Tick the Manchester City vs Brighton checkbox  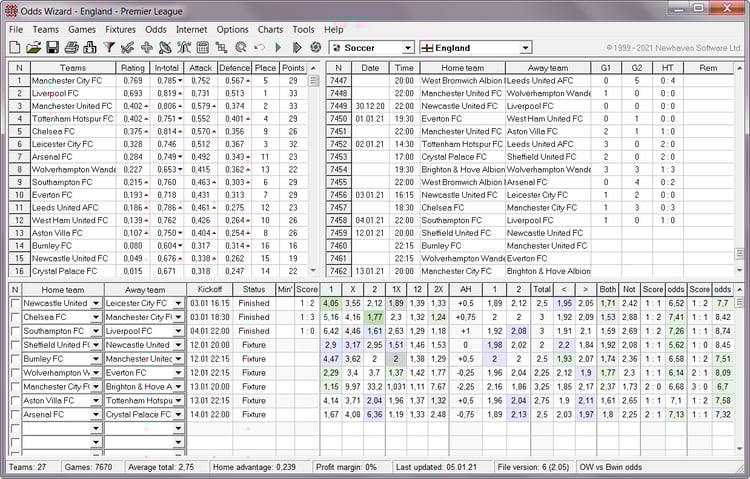tap(15, 387)
